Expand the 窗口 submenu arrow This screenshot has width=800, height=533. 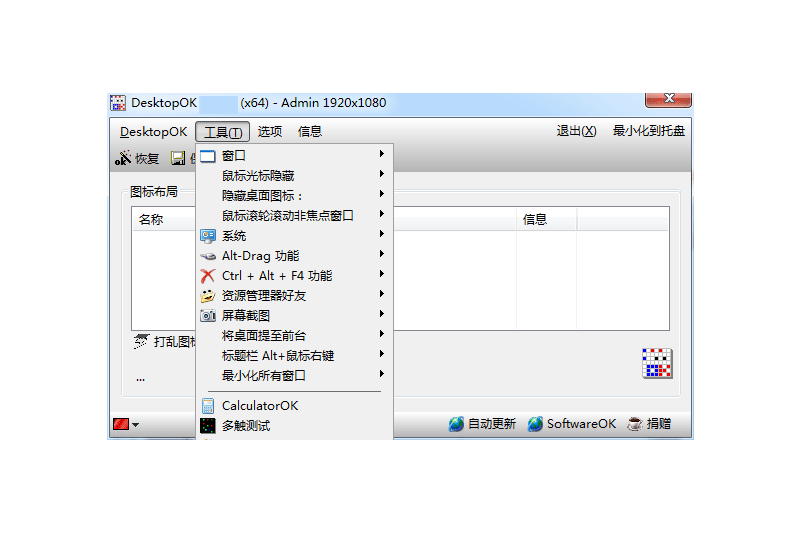[381, 154]
